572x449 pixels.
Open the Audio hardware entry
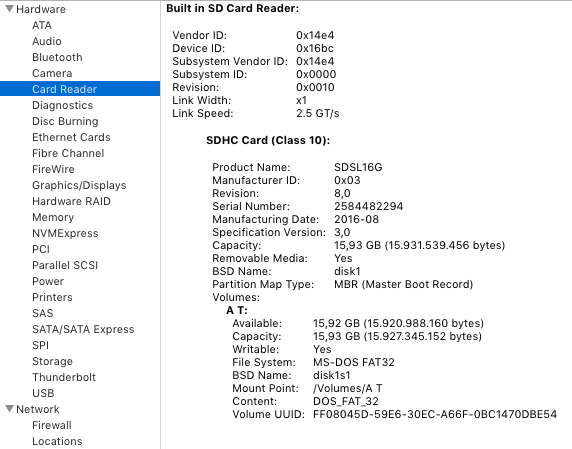coord(47,41)
